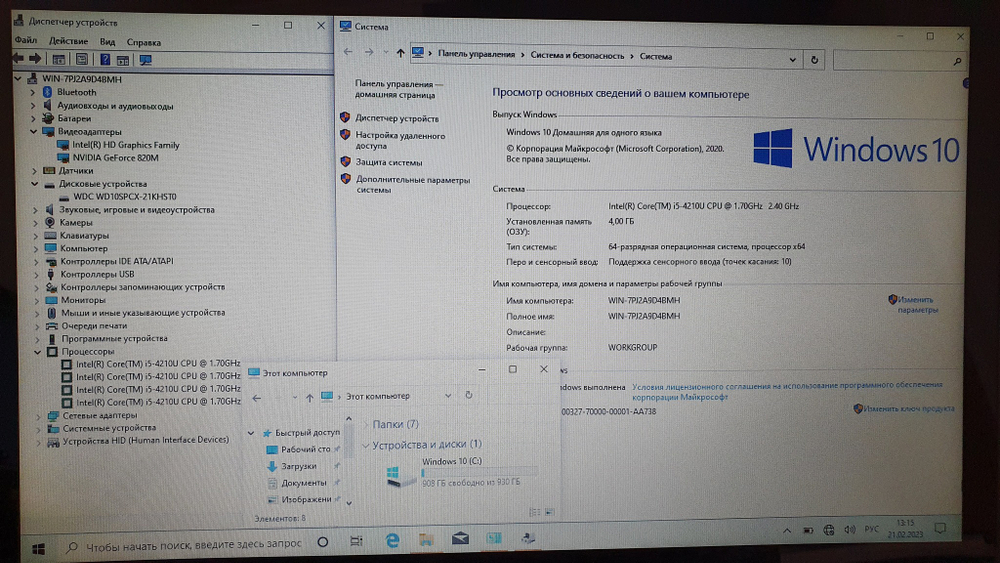
Task: Click the Мониторы category icon
Action: point(51,300)
